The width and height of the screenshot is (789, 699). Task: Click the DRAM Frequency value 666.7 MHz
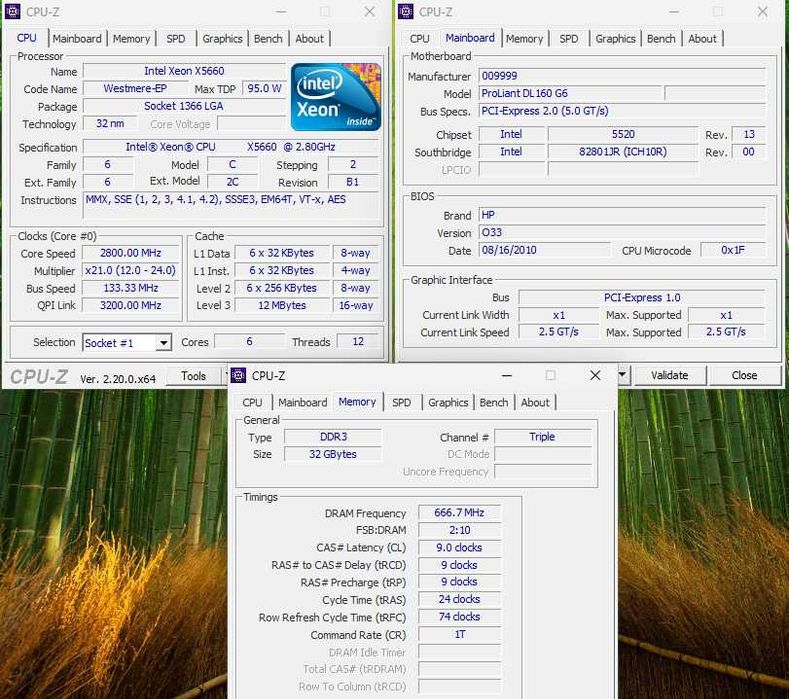click(x=459, y=513)
